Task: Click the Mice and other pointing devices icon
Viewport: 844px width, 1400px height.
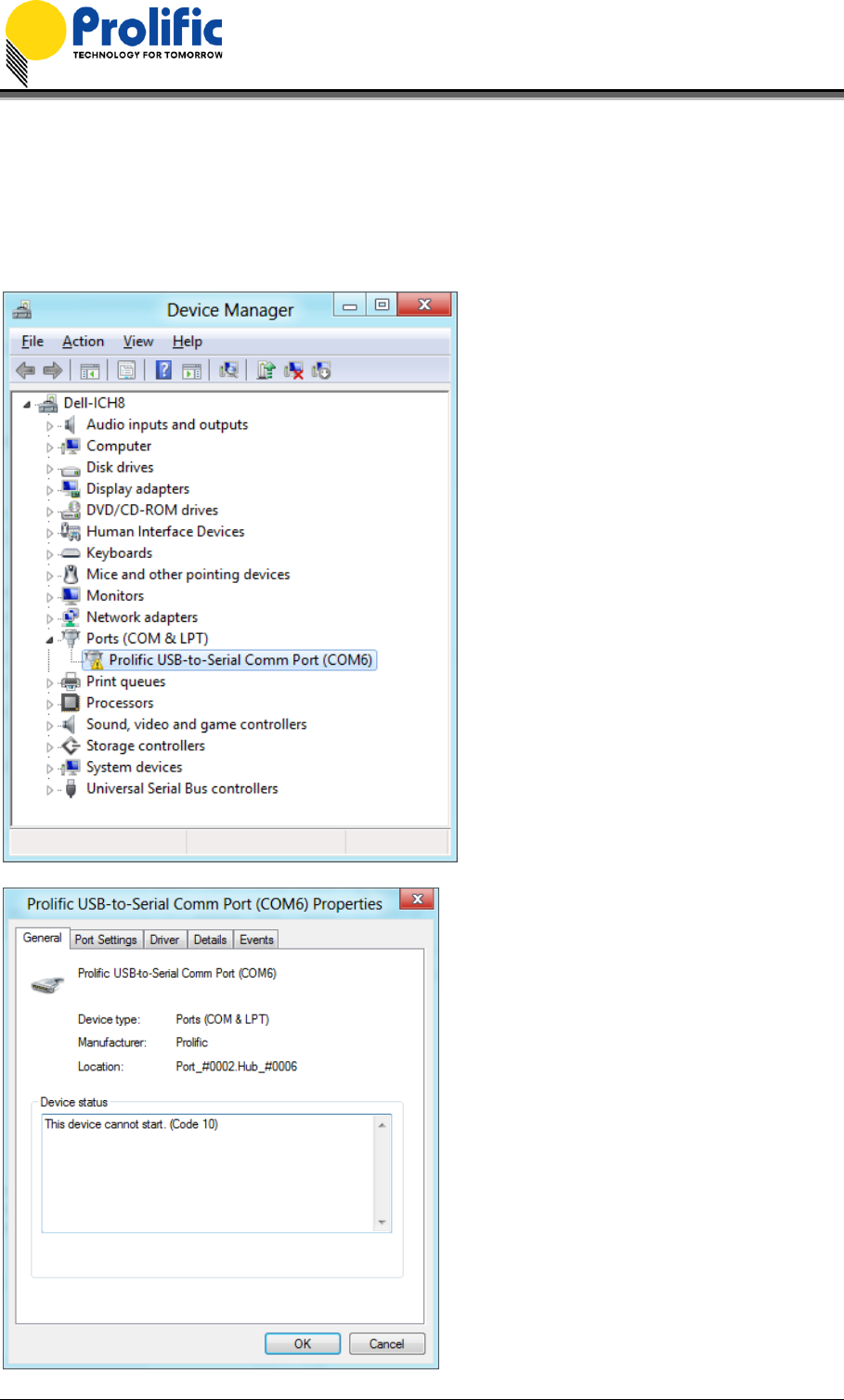Action: pyautogui.click(x=71, y=575)
